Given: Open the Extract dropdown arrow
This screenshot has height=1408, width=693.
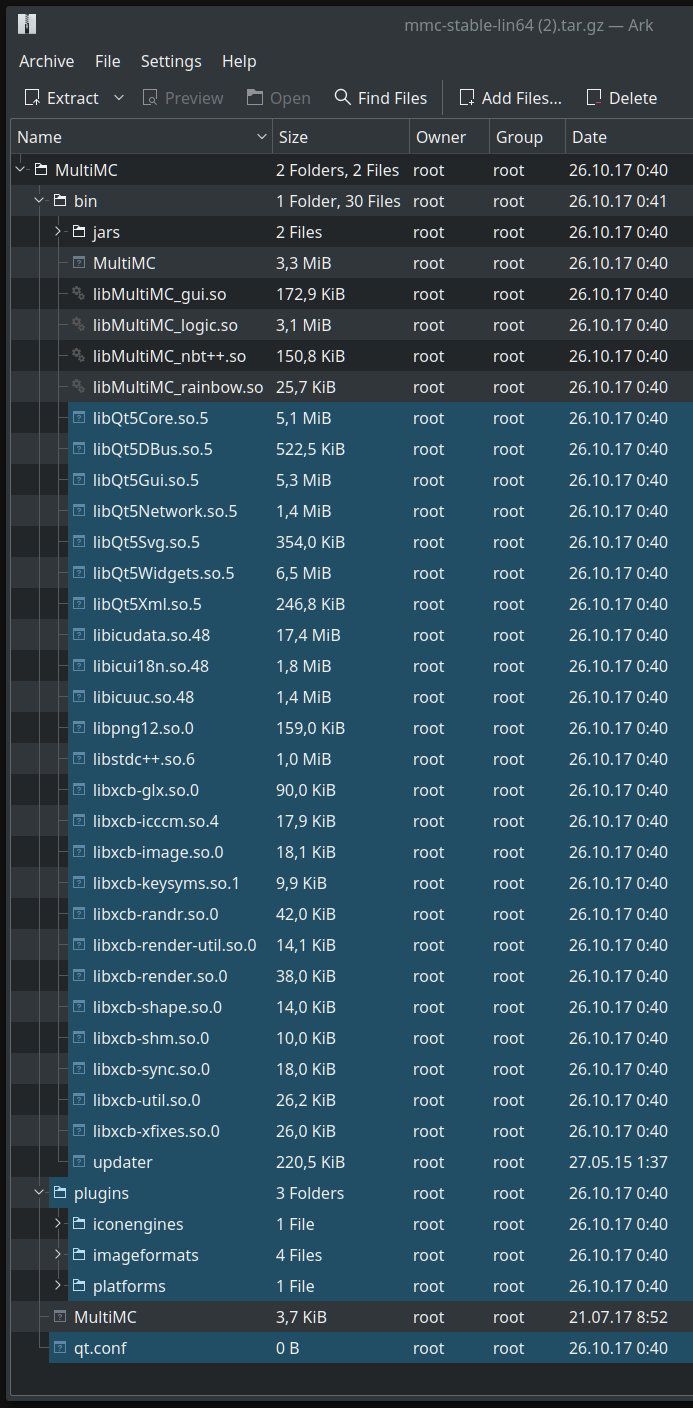Looking at the screenshot, I should click(x=119, y=98).
